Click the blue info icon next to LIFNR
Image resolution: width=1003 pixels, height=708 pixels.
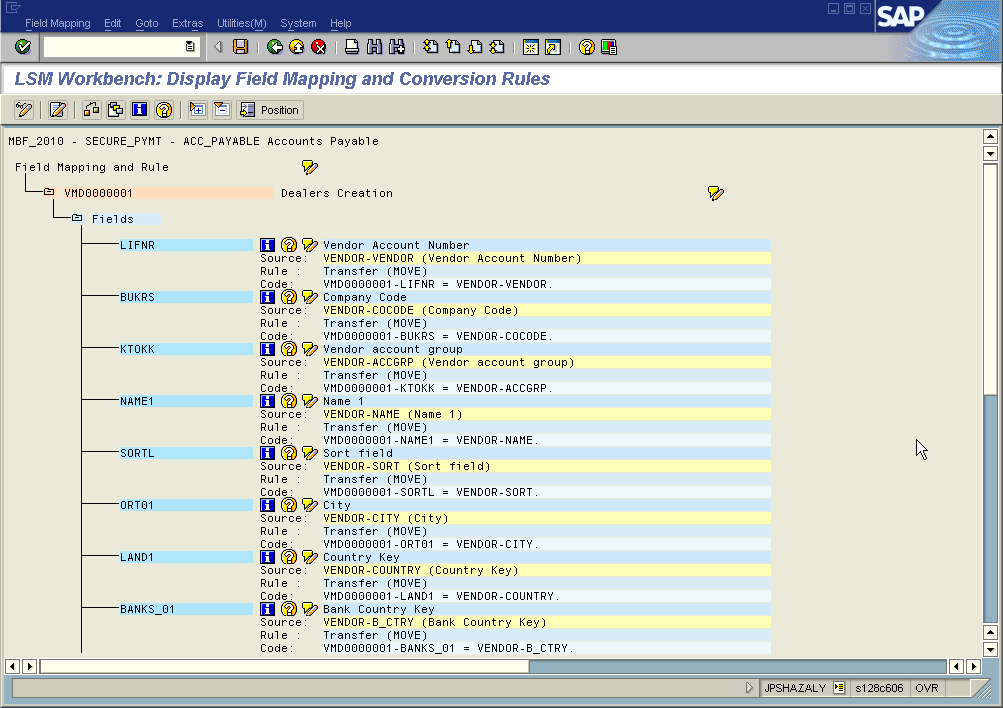(266, 244)
